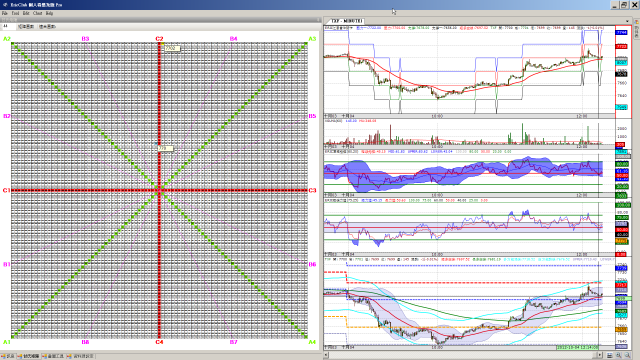Switch to the TXF - MINUTE1 chart tab
Viewport: 640px width, 360px height.
346,21
